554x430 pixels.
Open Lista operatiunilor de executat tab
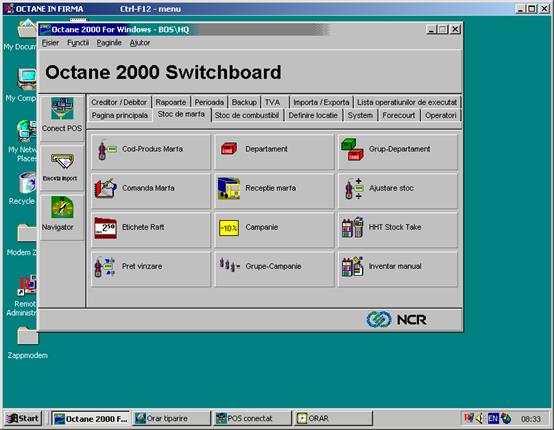click(x=407, y=102)
